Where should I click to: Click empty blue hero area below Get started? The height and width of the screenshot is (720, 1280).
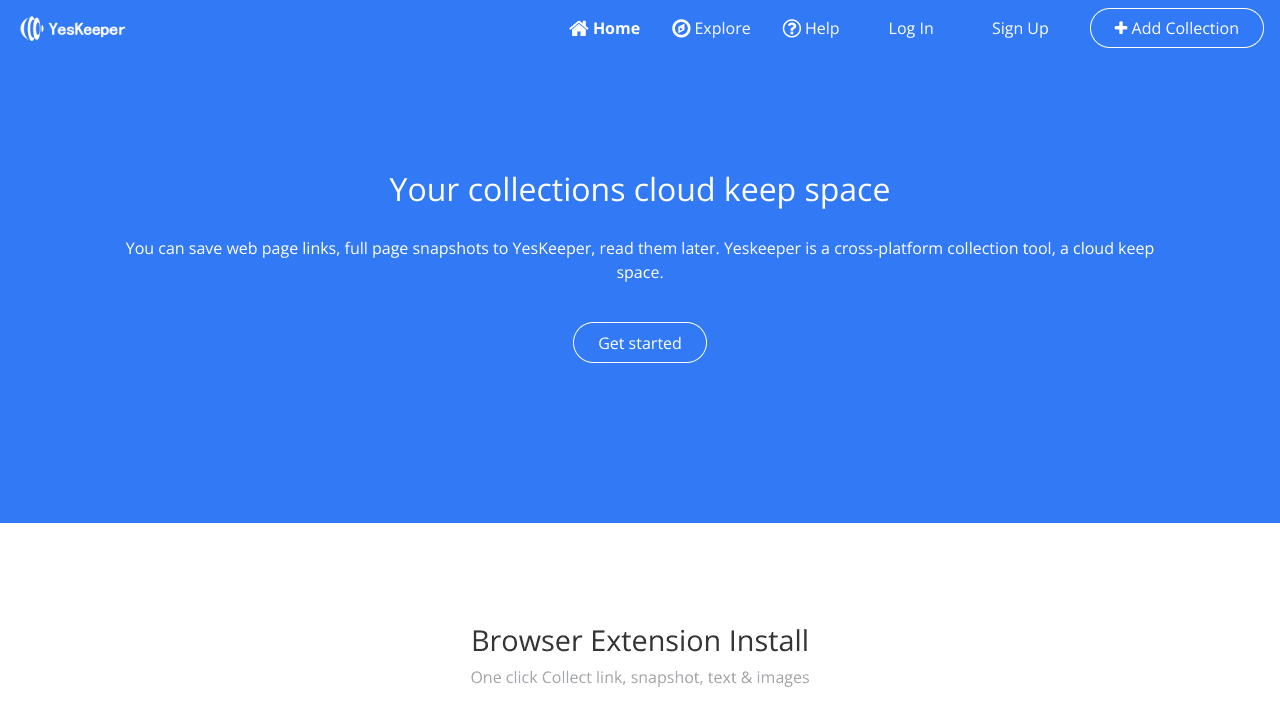(639, 445)
